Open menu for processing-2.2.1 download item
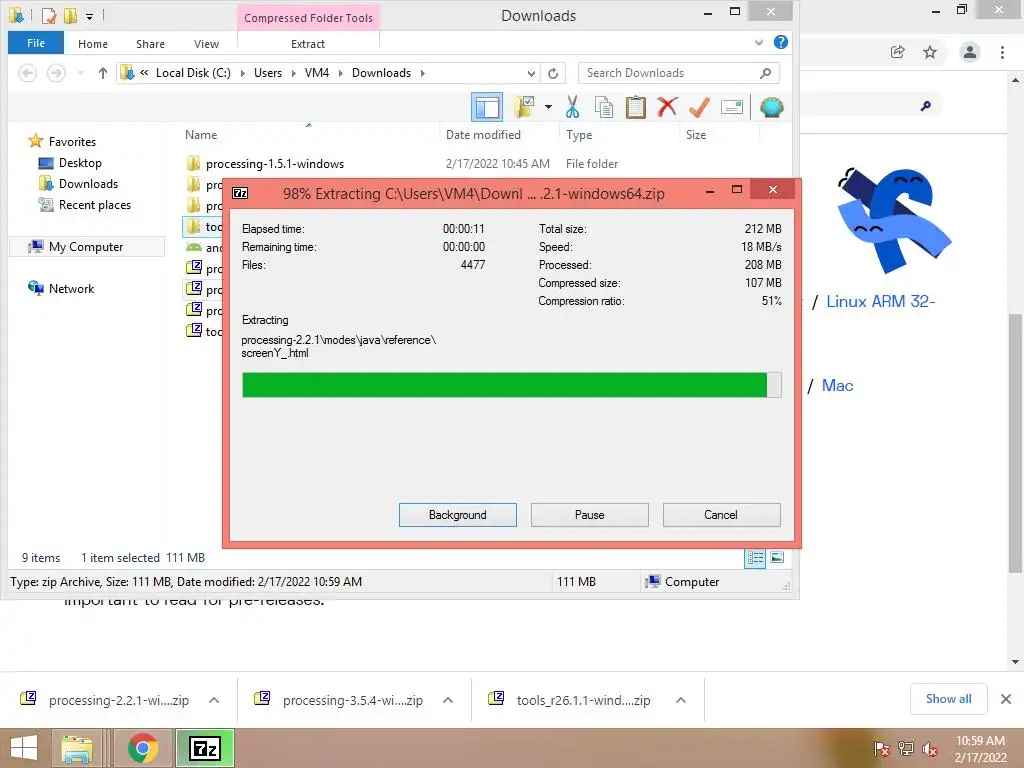Image resolution: width=1024 pixels, height=768 pixels. (x=214, y=700)
